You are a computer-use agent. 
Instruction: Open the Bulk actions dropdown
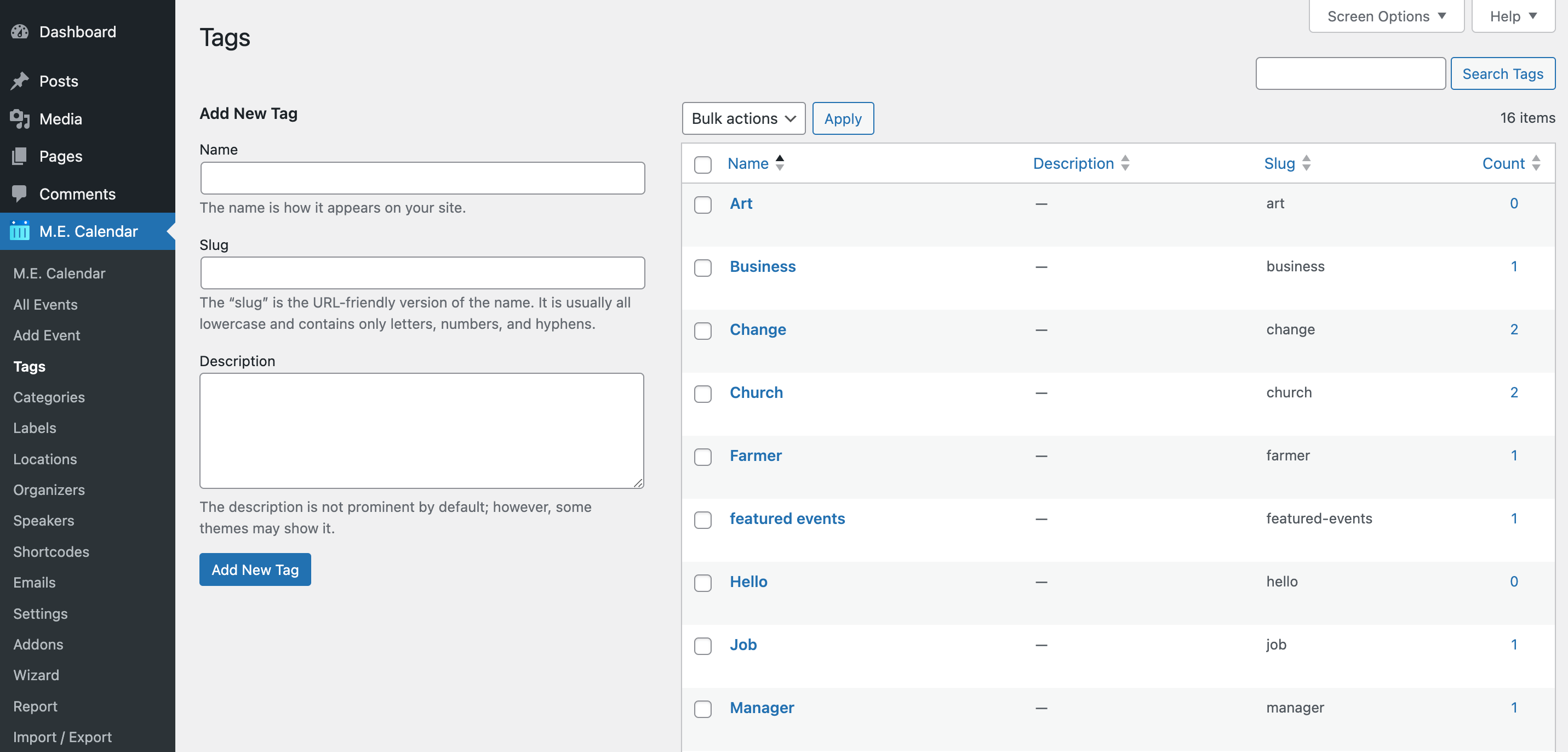tap(743, 118)
